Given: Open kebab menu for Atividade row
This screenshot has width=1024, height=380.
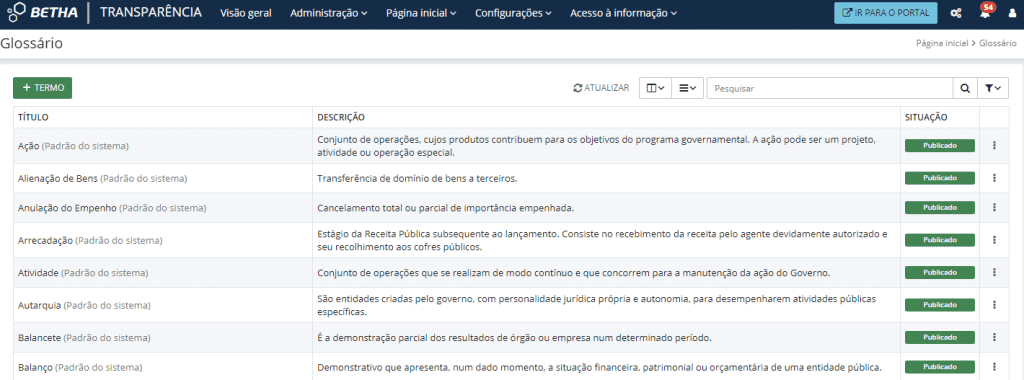Looking at the screenshot, I should (x=994, y=272).
